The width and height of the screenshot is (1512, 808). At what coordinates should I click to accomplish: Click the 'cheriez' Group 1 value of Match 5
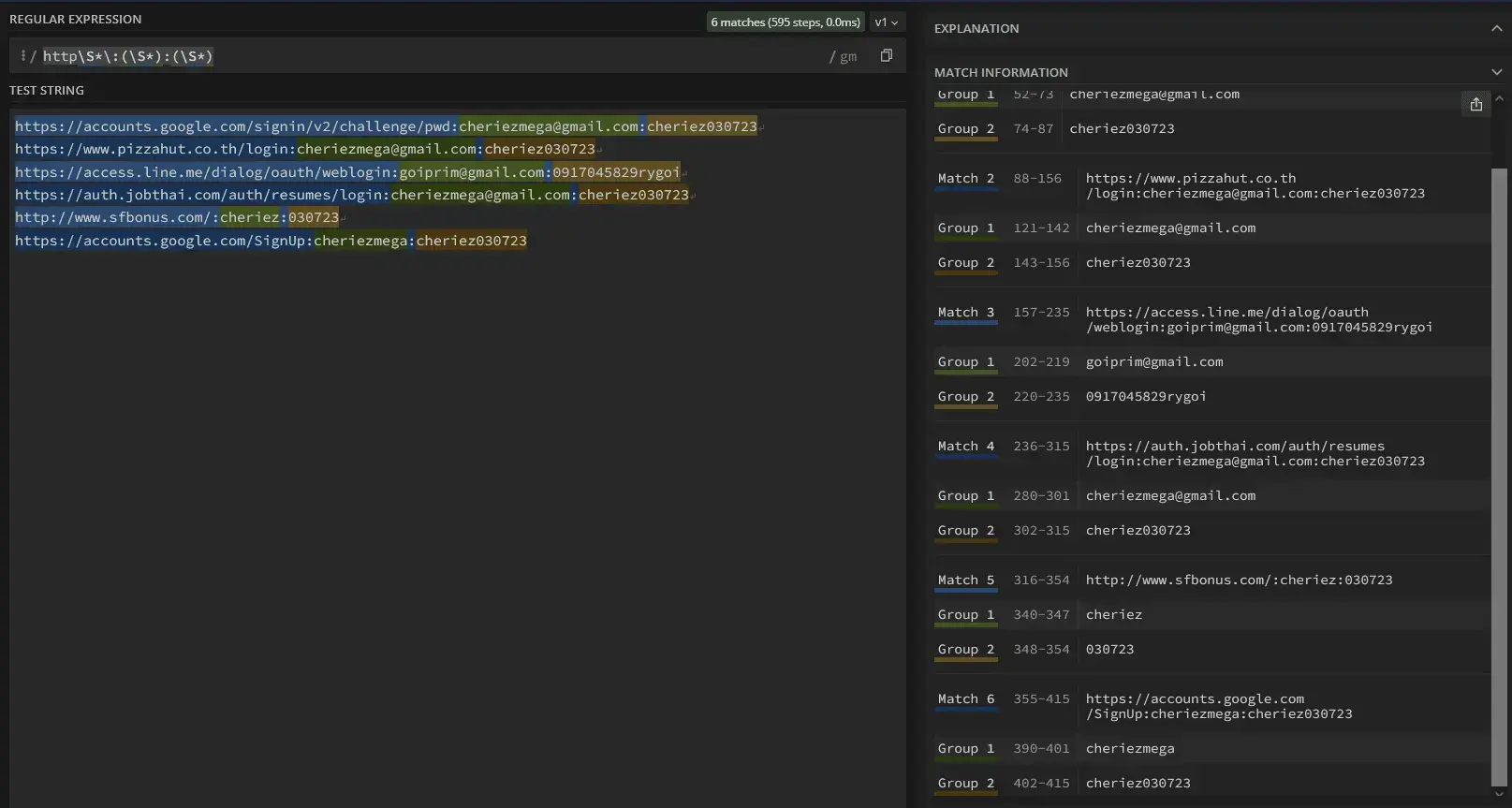[x=1114, y=614]
